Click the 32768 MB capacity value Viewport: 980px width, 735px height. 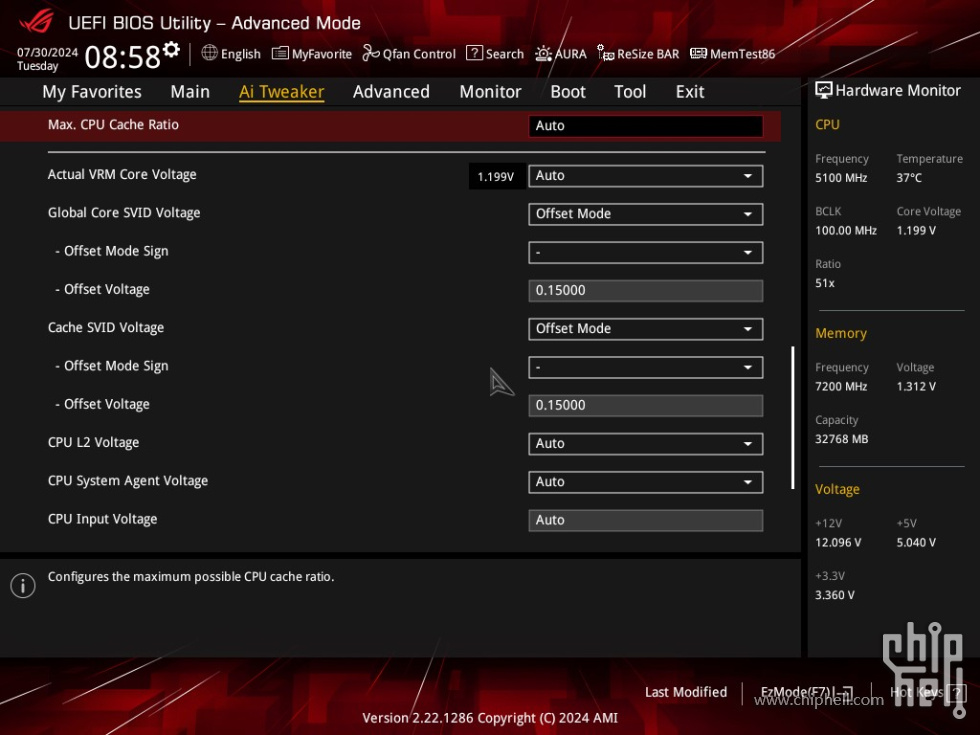[841, 439]
